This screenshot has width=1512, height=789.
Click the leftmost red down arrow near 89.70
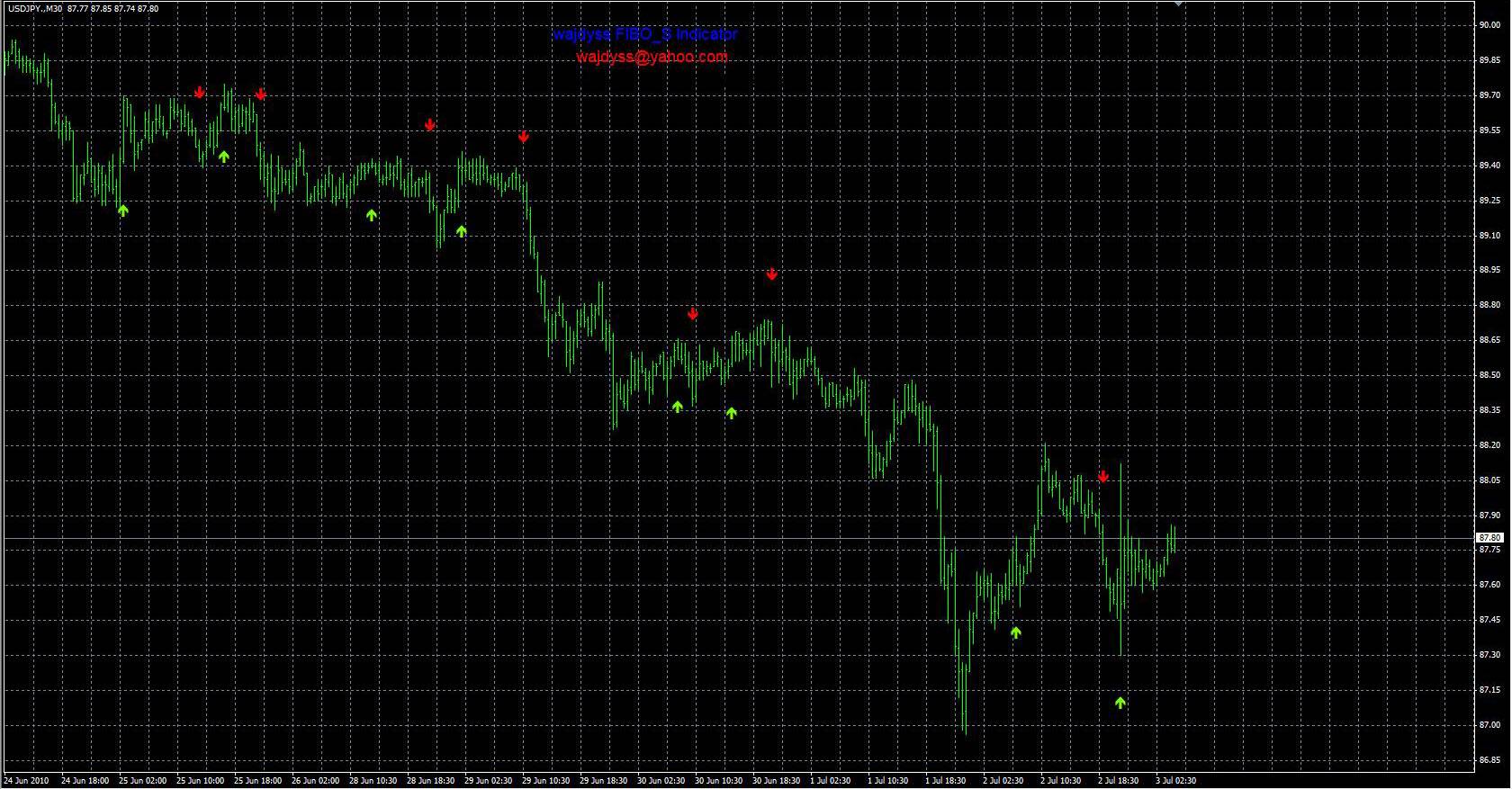click(200, 92)
